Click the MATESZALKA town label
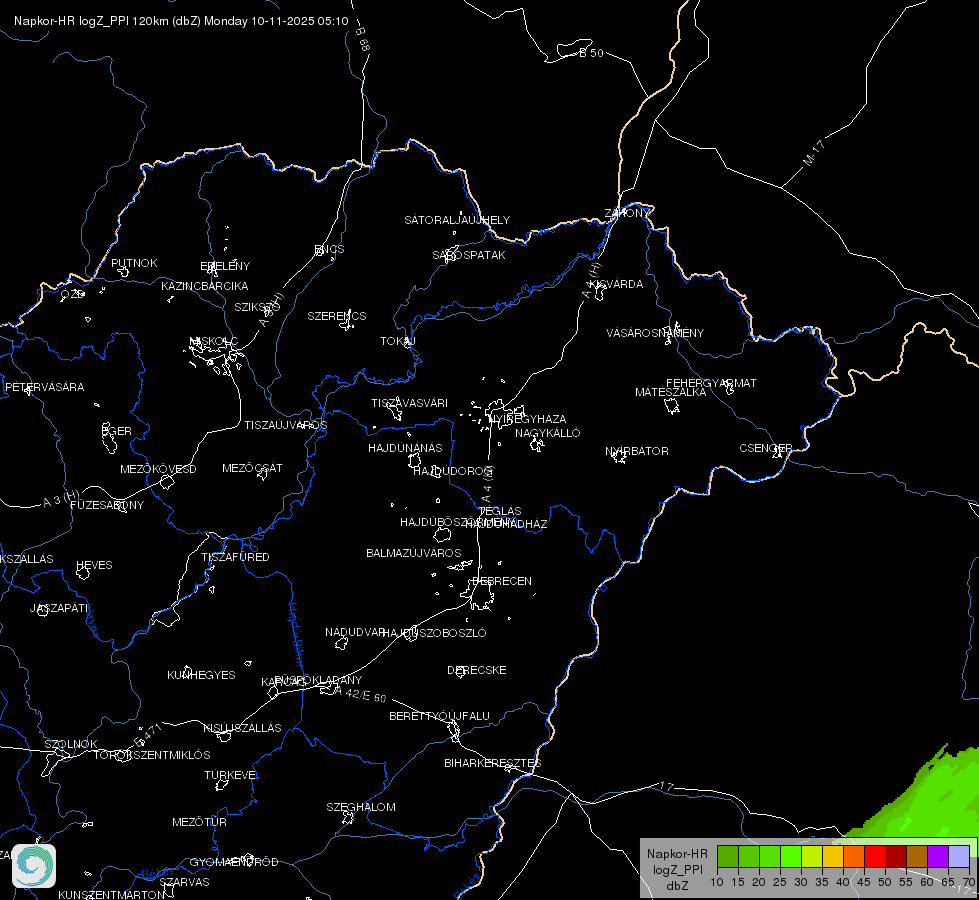The image size is (979, 900). [671, 392]
